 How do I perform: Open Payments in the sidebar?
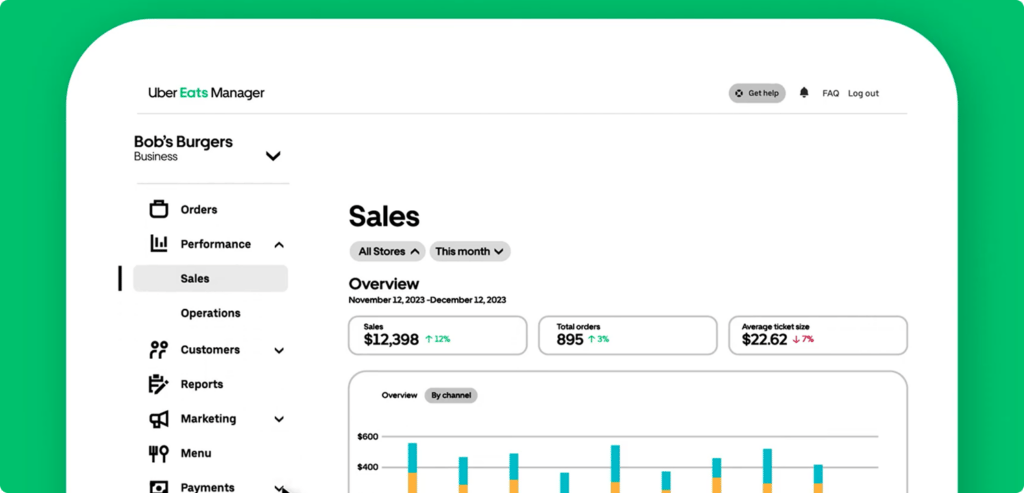click(x=208, y=487)
